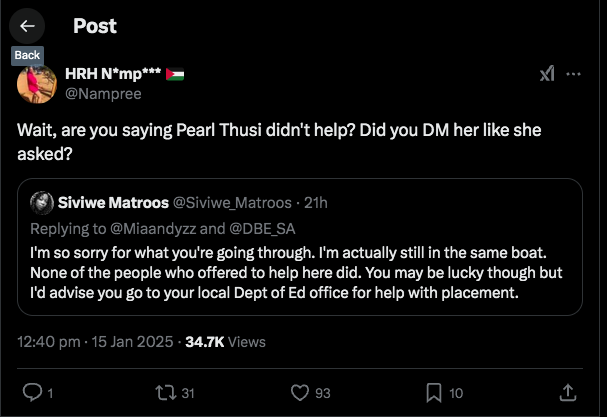This screenshot has height=417, width=607.
Task: Open the Grok icon on the post
Action: [x=547, y=75]
